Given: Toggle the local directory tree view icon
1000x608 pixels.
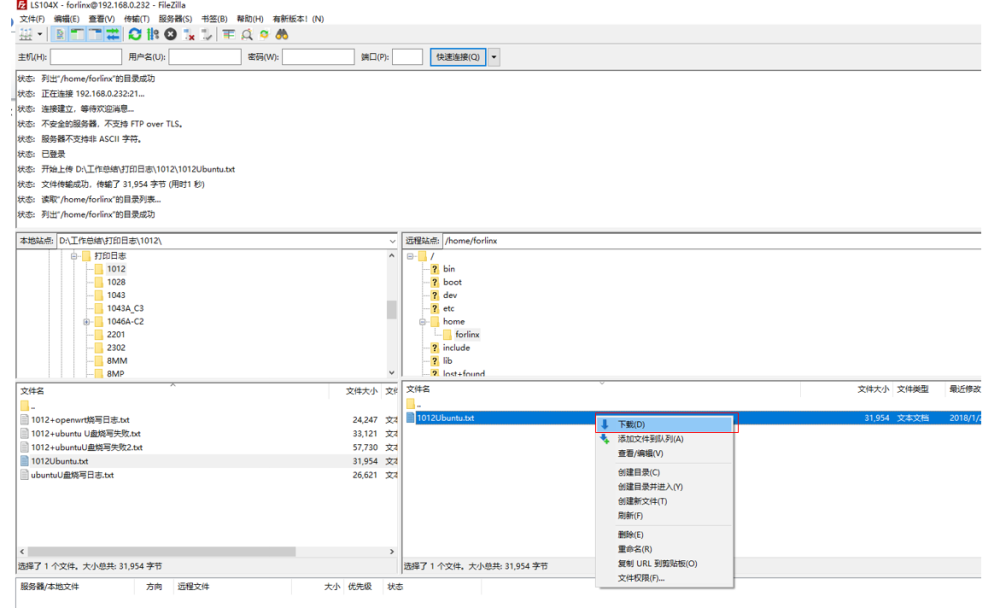Looking at the screenshot, I should [x=78, y=34].
